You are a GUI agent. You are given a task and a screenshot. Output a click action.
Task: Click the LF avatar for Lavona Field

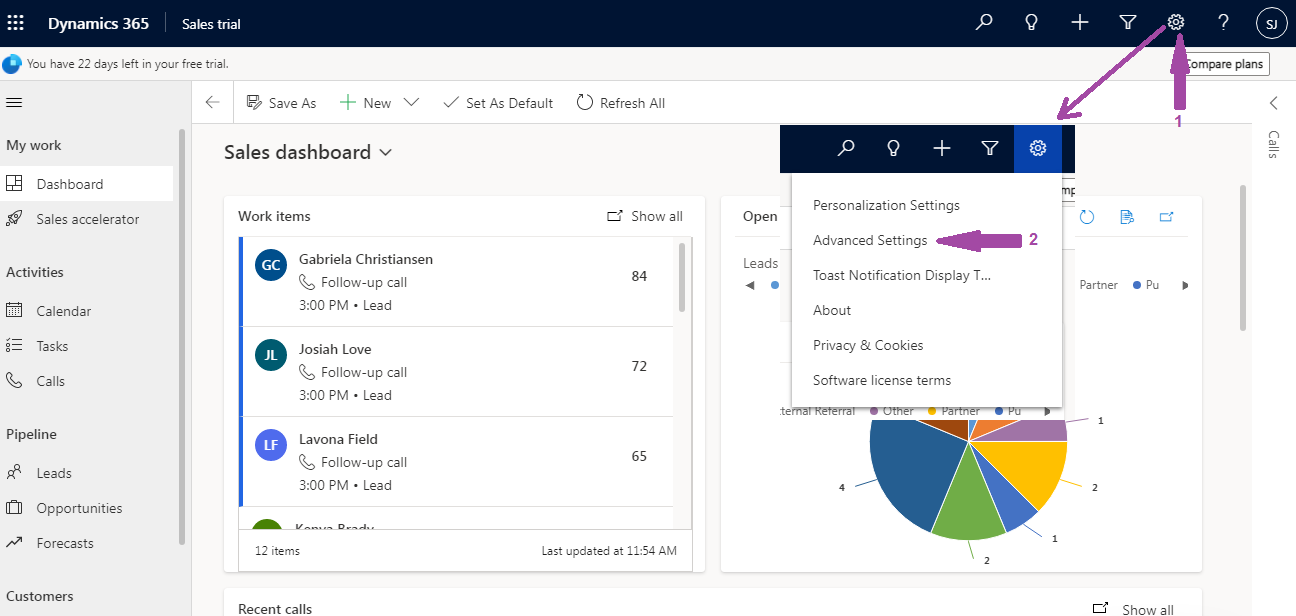click(x=271, y=445)
